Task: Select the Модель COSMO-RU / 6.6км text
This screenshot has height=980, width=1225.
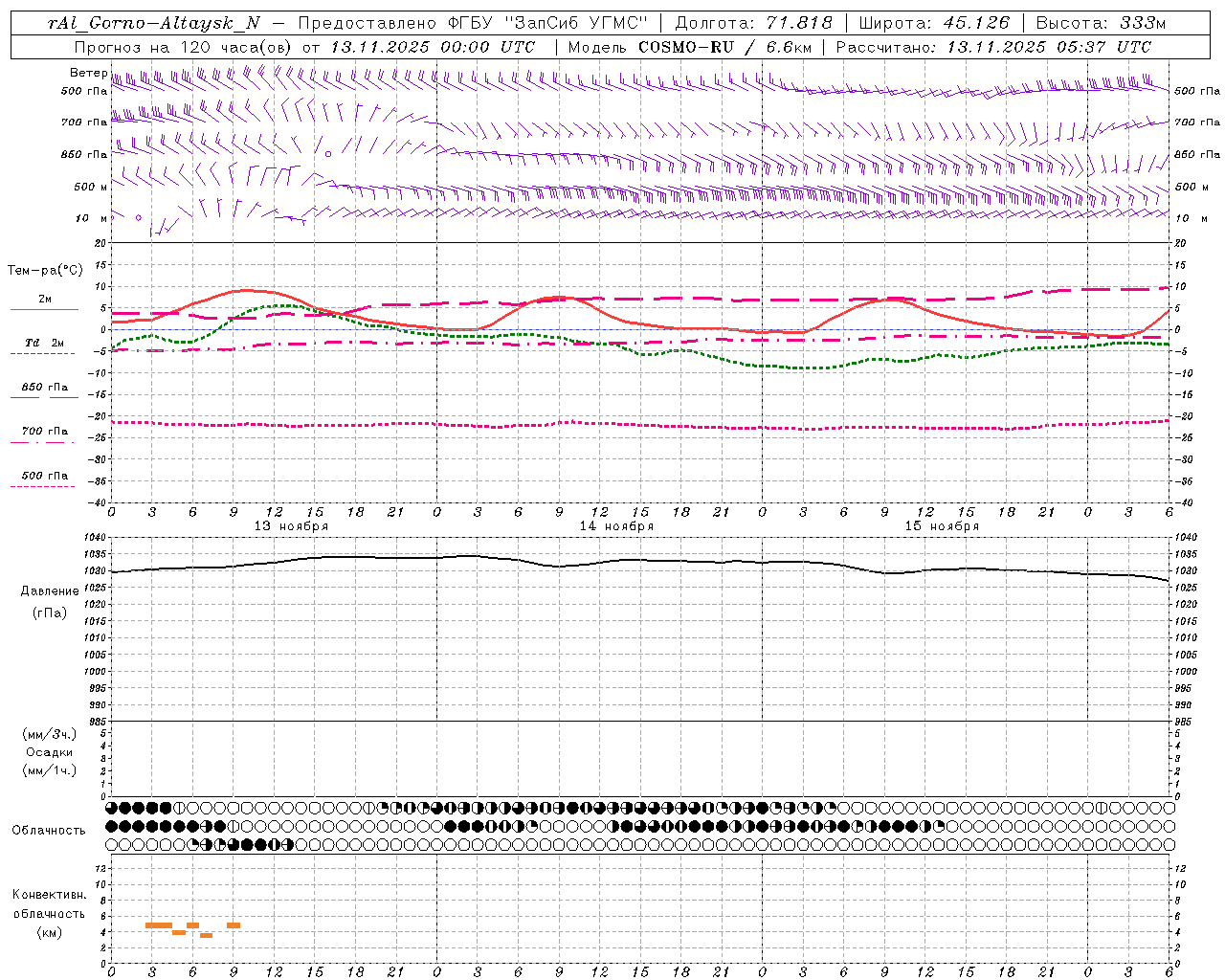Action: [690, 47]
